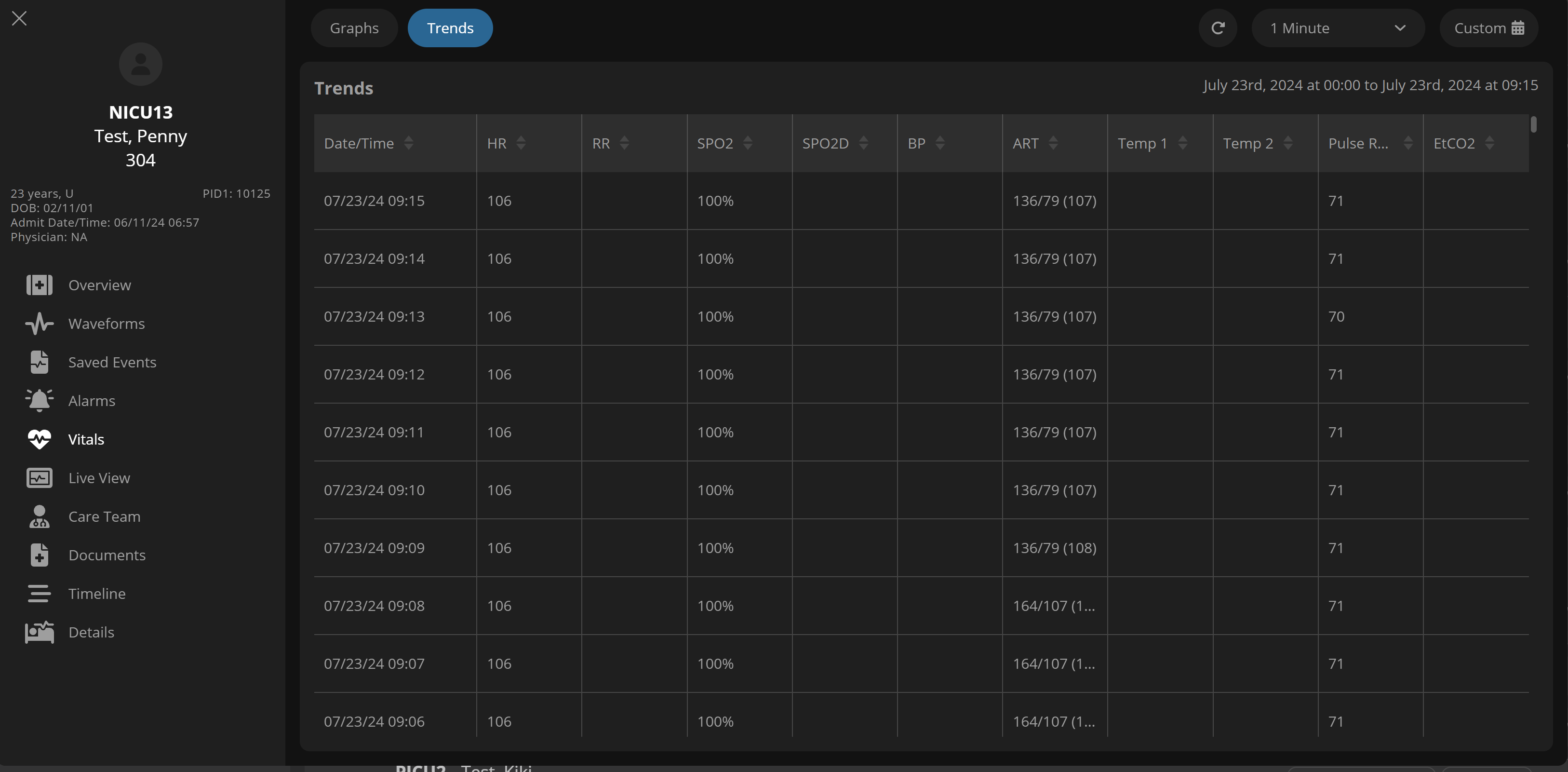Click the calendar icon in Custom button

point(1517,28)
